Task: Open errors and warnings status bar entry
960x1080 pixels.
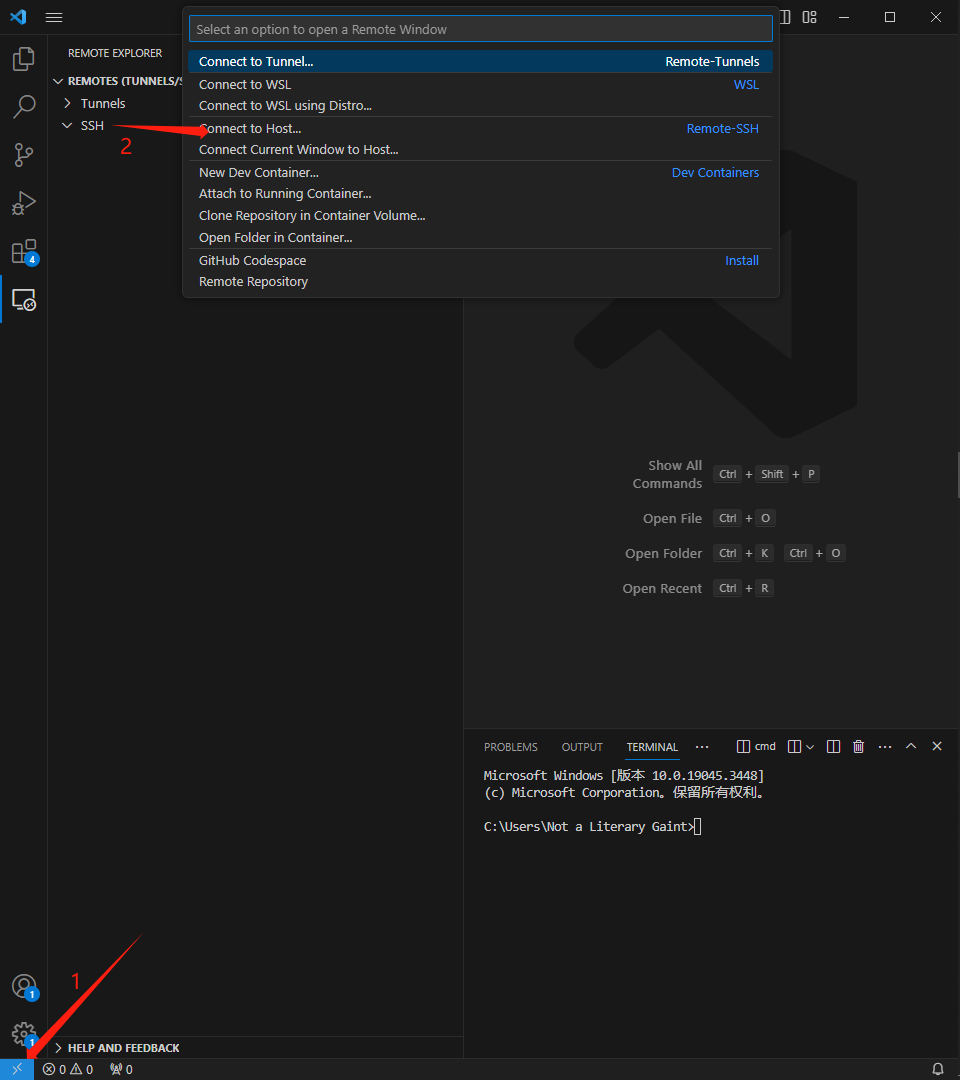Action: click(67, 1069)
